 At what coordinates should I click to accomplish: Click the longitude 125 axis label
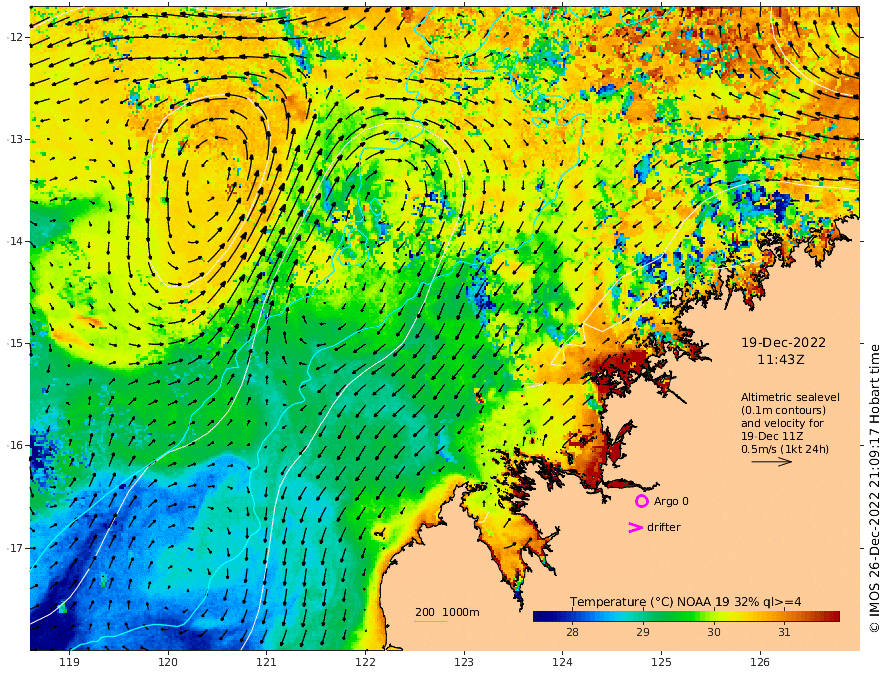pyautogui.click(x=662, y=663)
